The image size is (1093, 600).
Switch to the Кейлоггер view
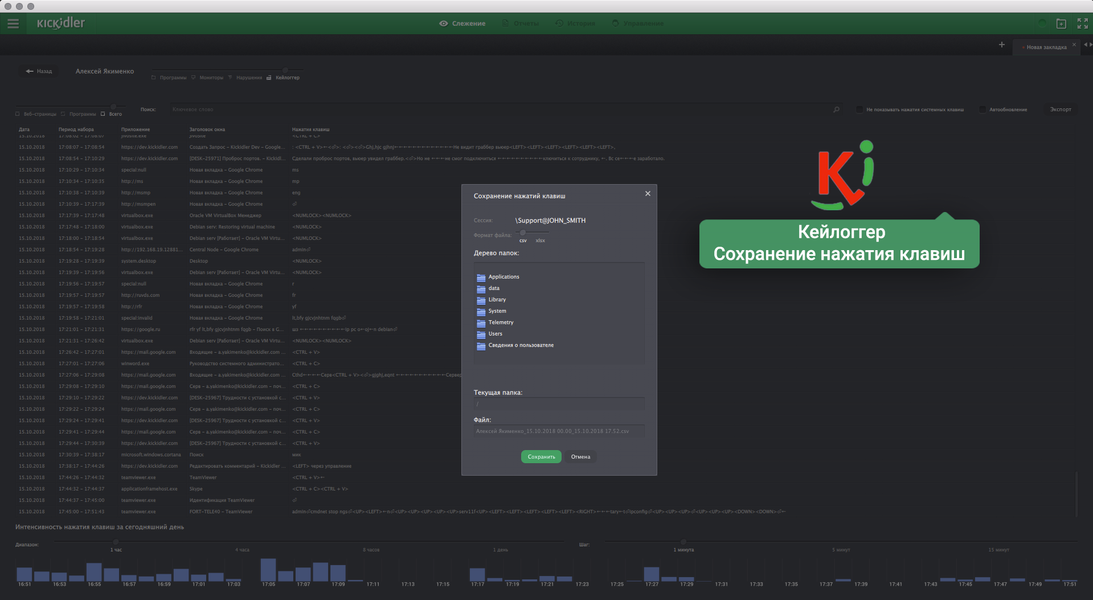(x=284, y=78)
